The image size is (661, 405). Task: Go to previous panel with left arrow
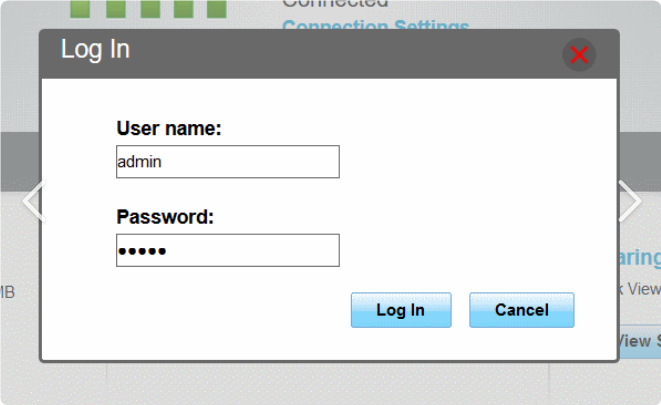(35, 201)
